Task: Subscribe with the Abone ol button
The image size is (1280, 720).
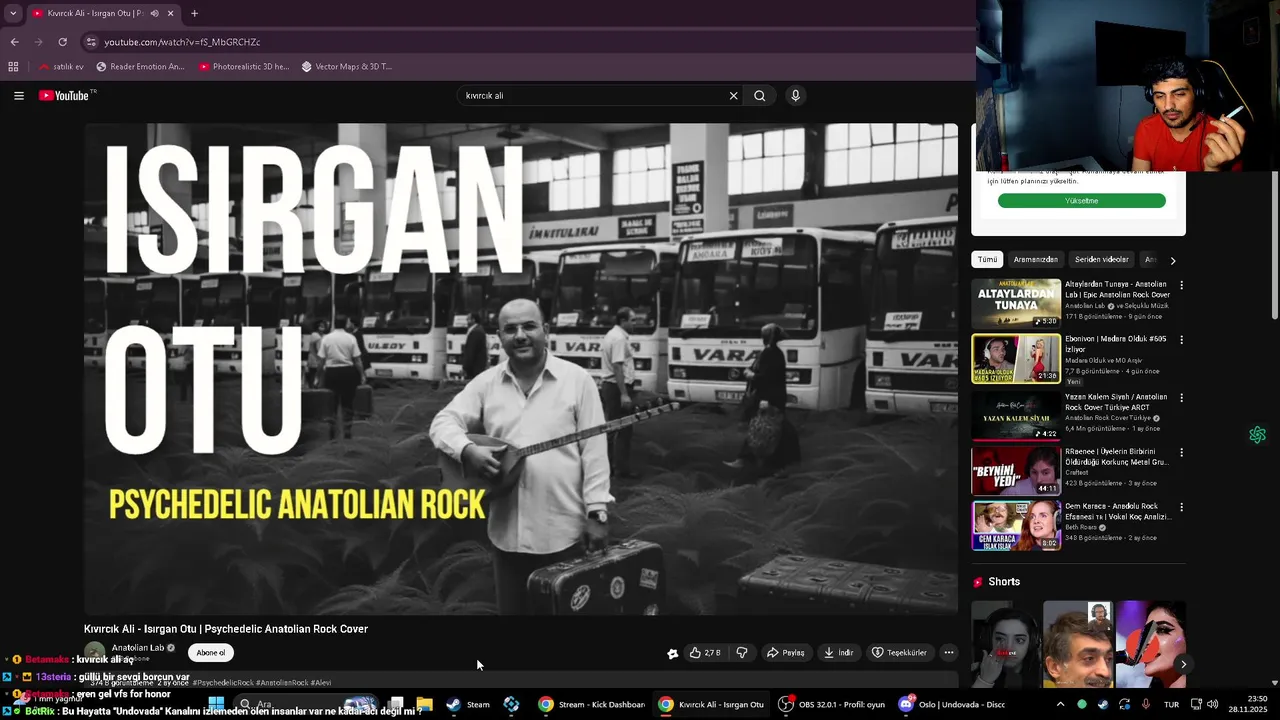Action: pos(211,653)
